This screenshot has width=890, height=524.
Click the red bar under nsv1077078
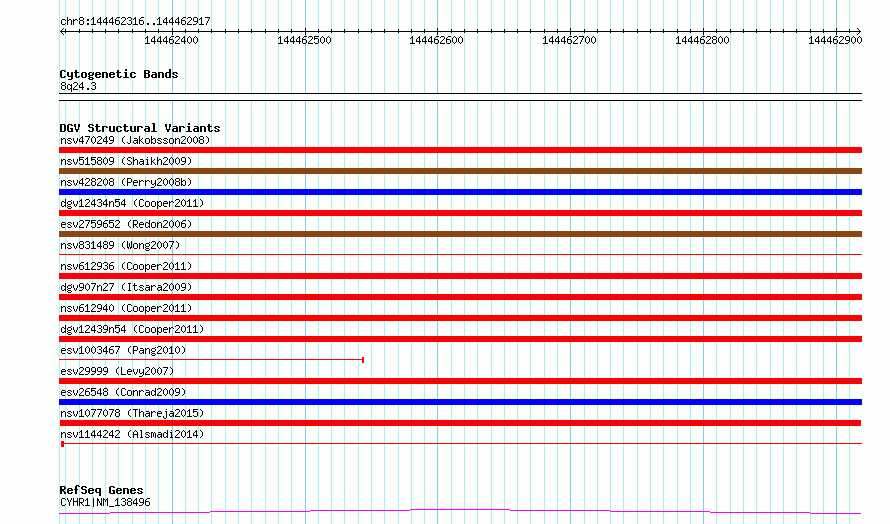460,423
